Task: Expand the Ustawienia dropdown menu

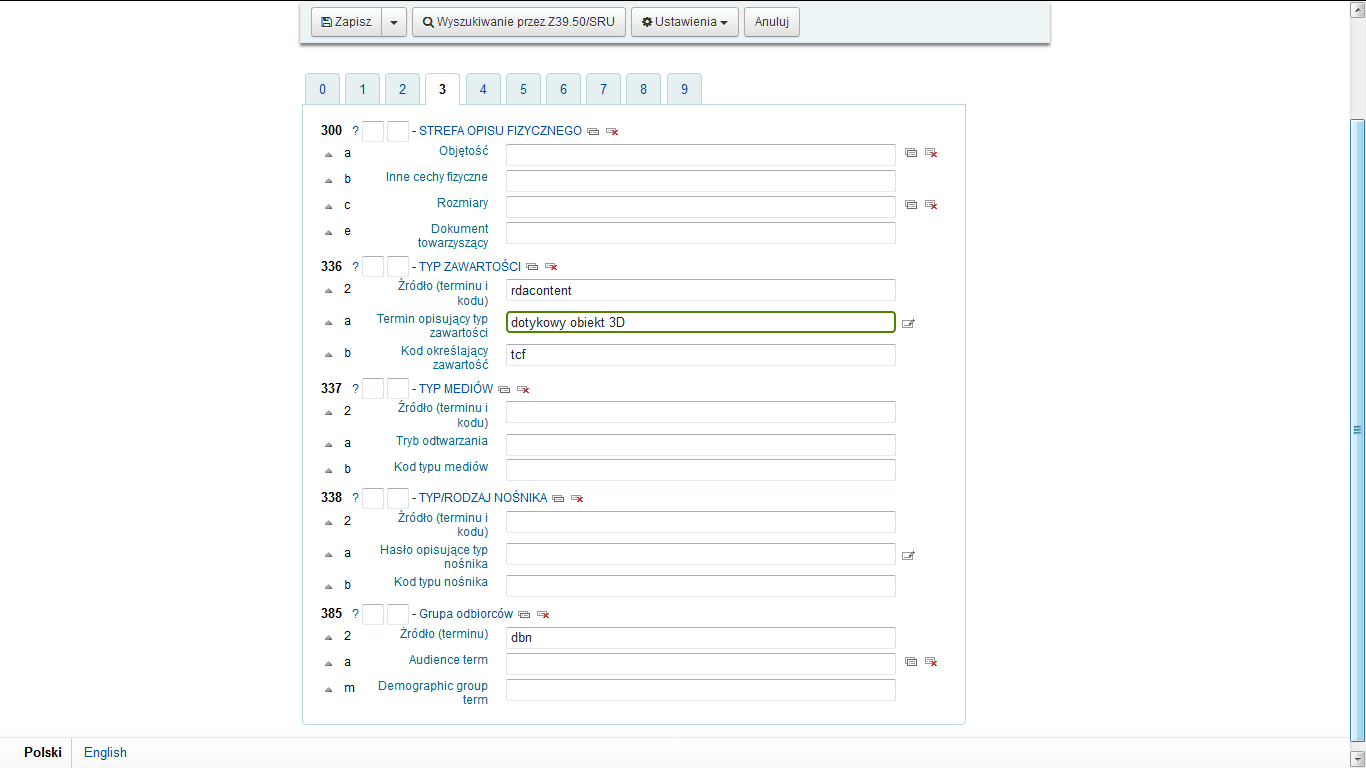Action: [684, 22]
